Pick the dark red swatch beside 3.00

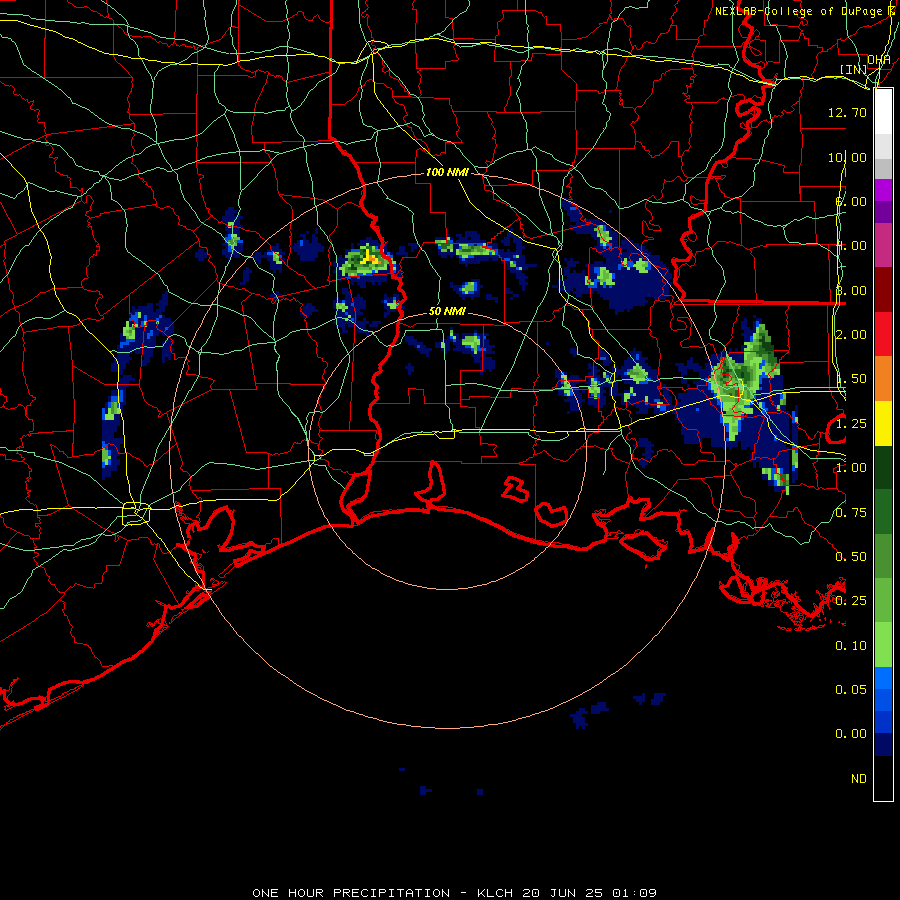883,290
